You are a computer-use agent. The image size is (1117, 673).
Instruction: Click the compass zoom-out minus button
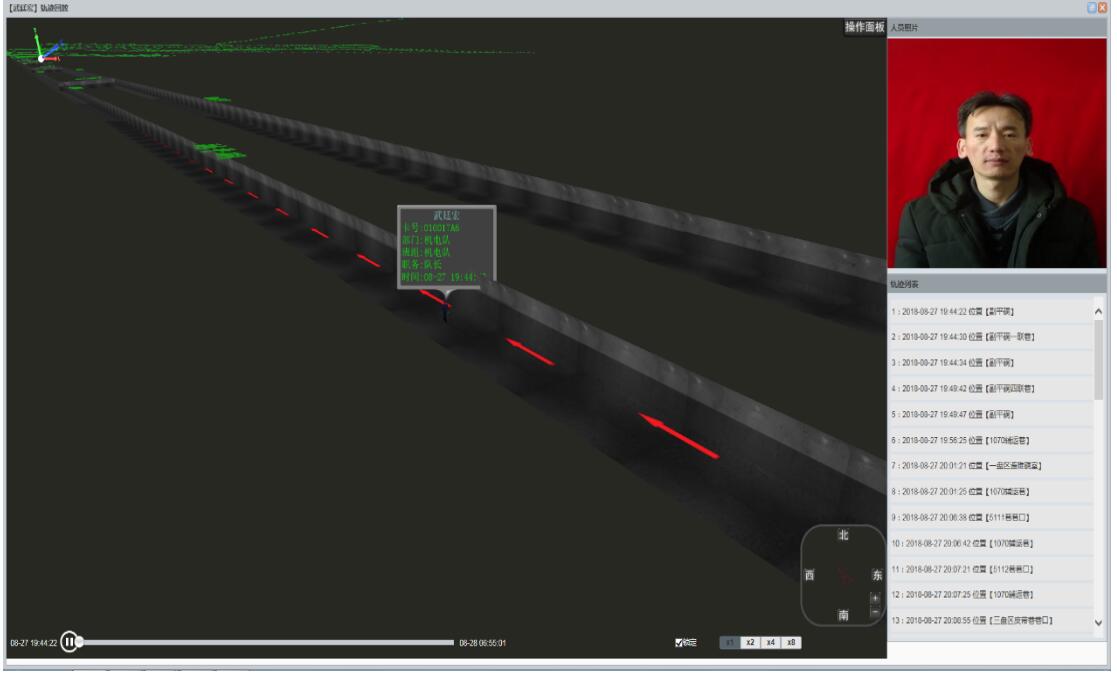875,611
